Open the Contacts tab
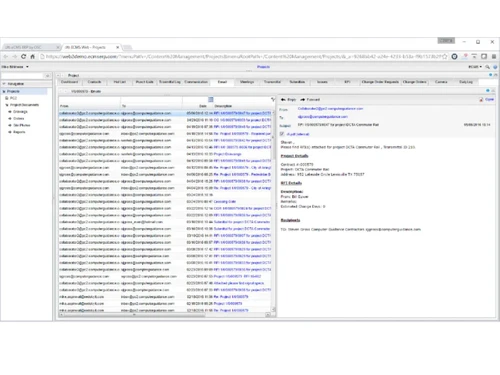500x375 pixels. pyautogui.click(x=94, y=82)
